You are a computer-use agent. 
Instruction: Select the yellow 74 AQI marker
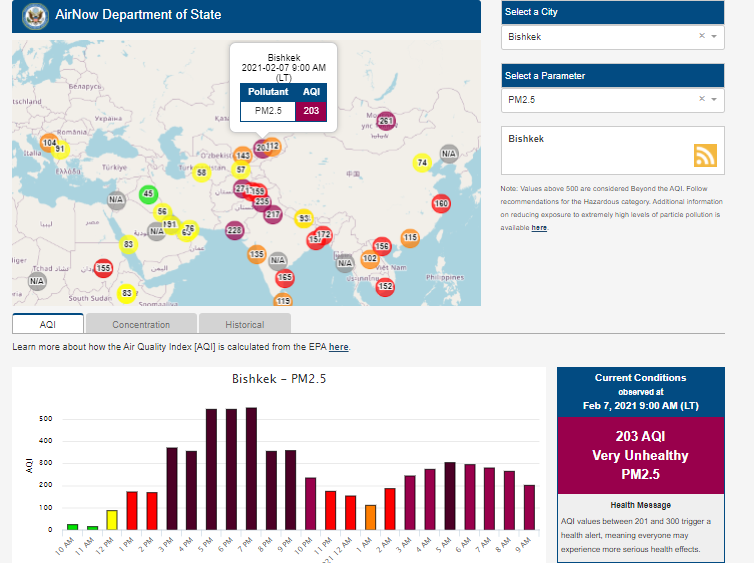point(422,162)
